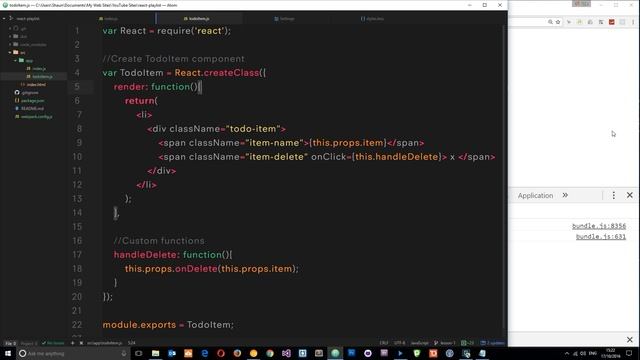Image resolution: width=640 pixels, height=360 pixels.
Task: Open index.html in the tree view
Action: [33, 84]
